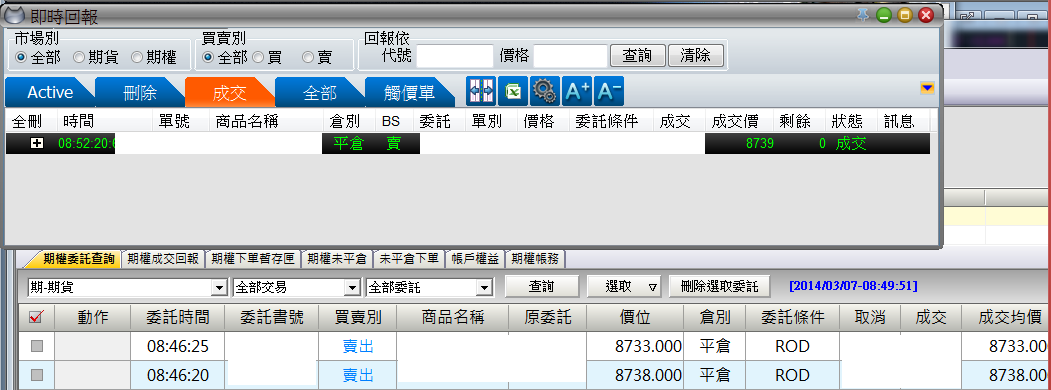The image size is (1051, 390).
Task: Decrease font size with A- icon
Action: click(609, 91)
